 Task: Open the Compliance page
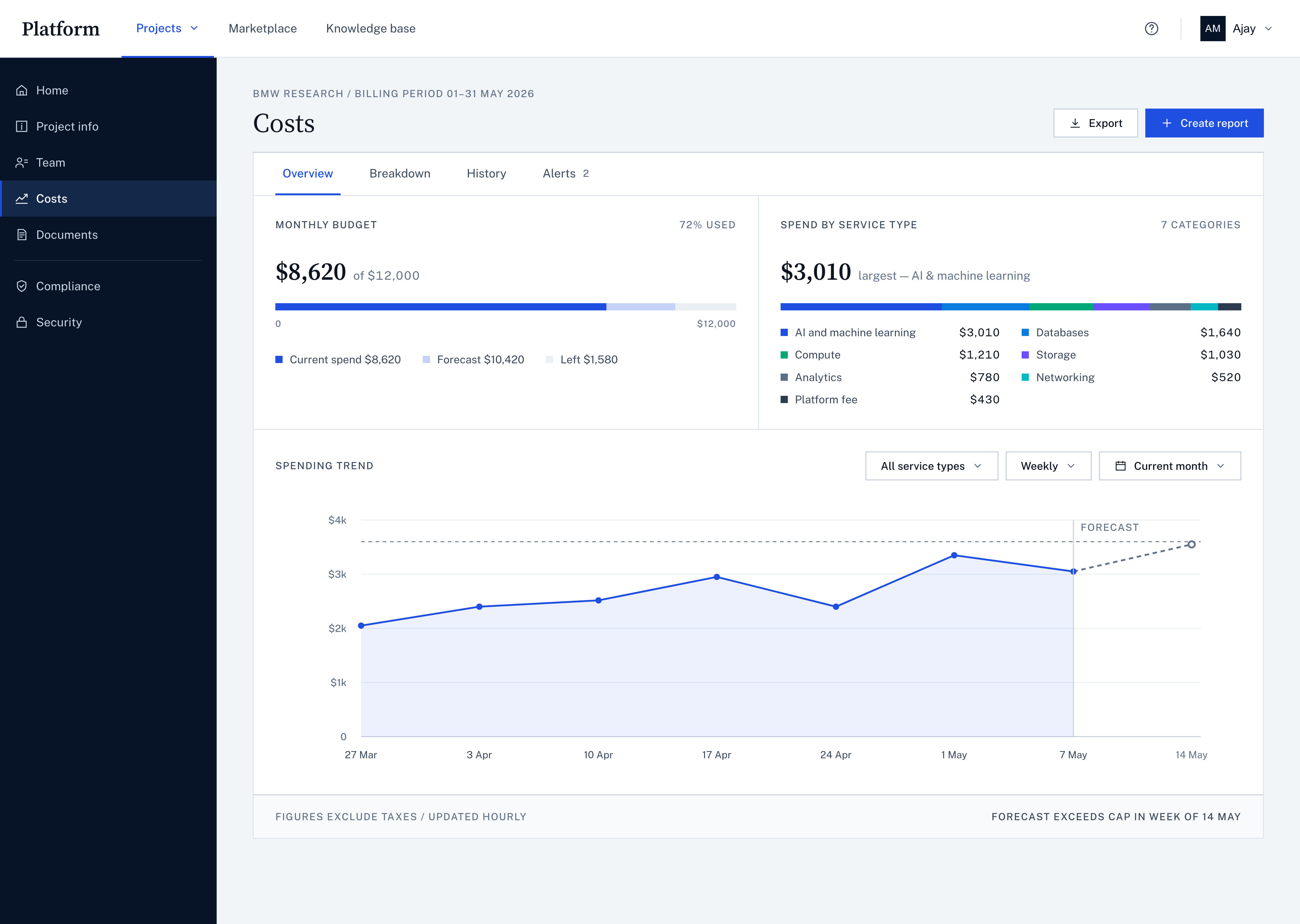[x=108, y=286]
